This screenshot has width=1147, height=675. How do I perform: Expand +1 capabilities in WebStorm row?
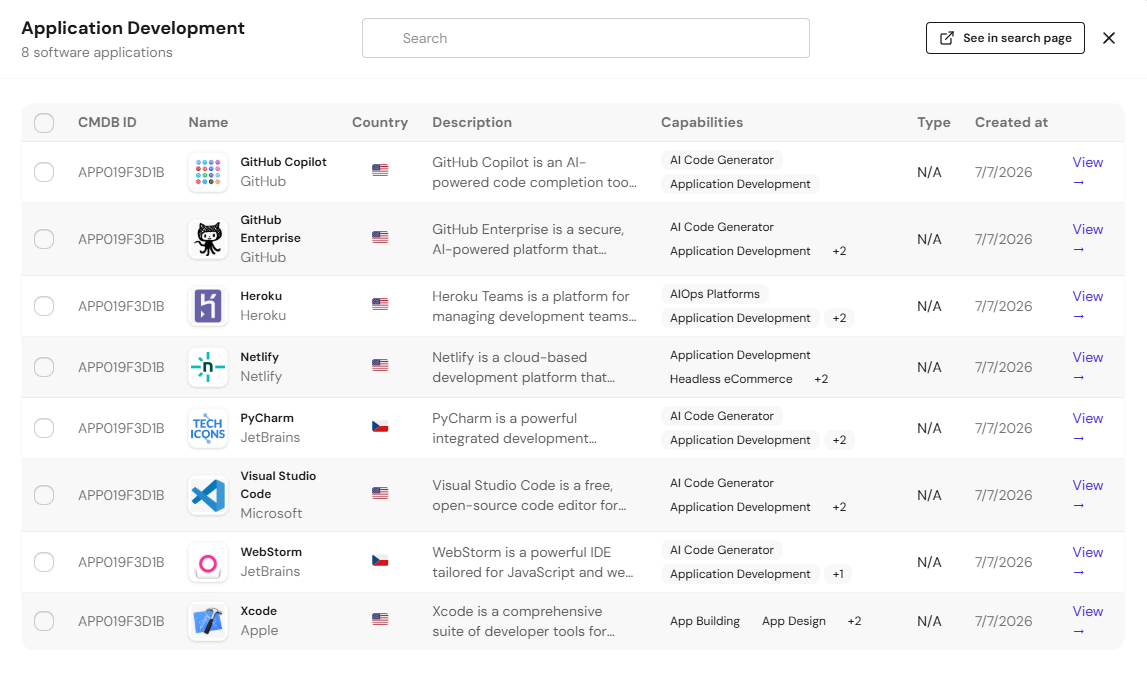[838, 574]
